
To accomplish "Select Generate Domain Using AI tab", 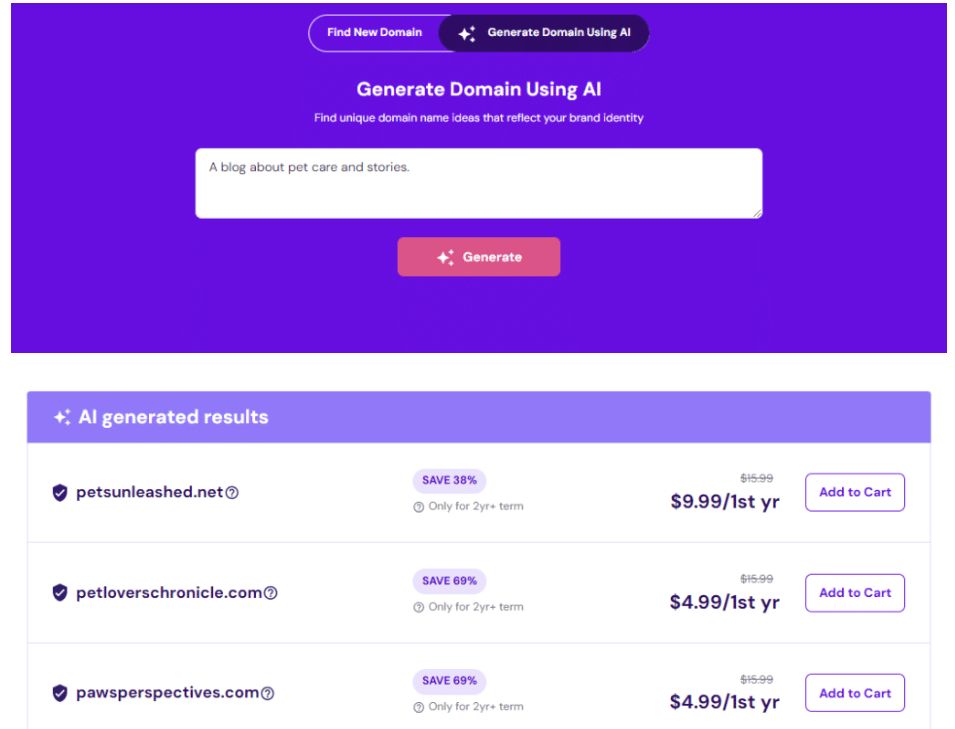I will (x=545, y=33).
